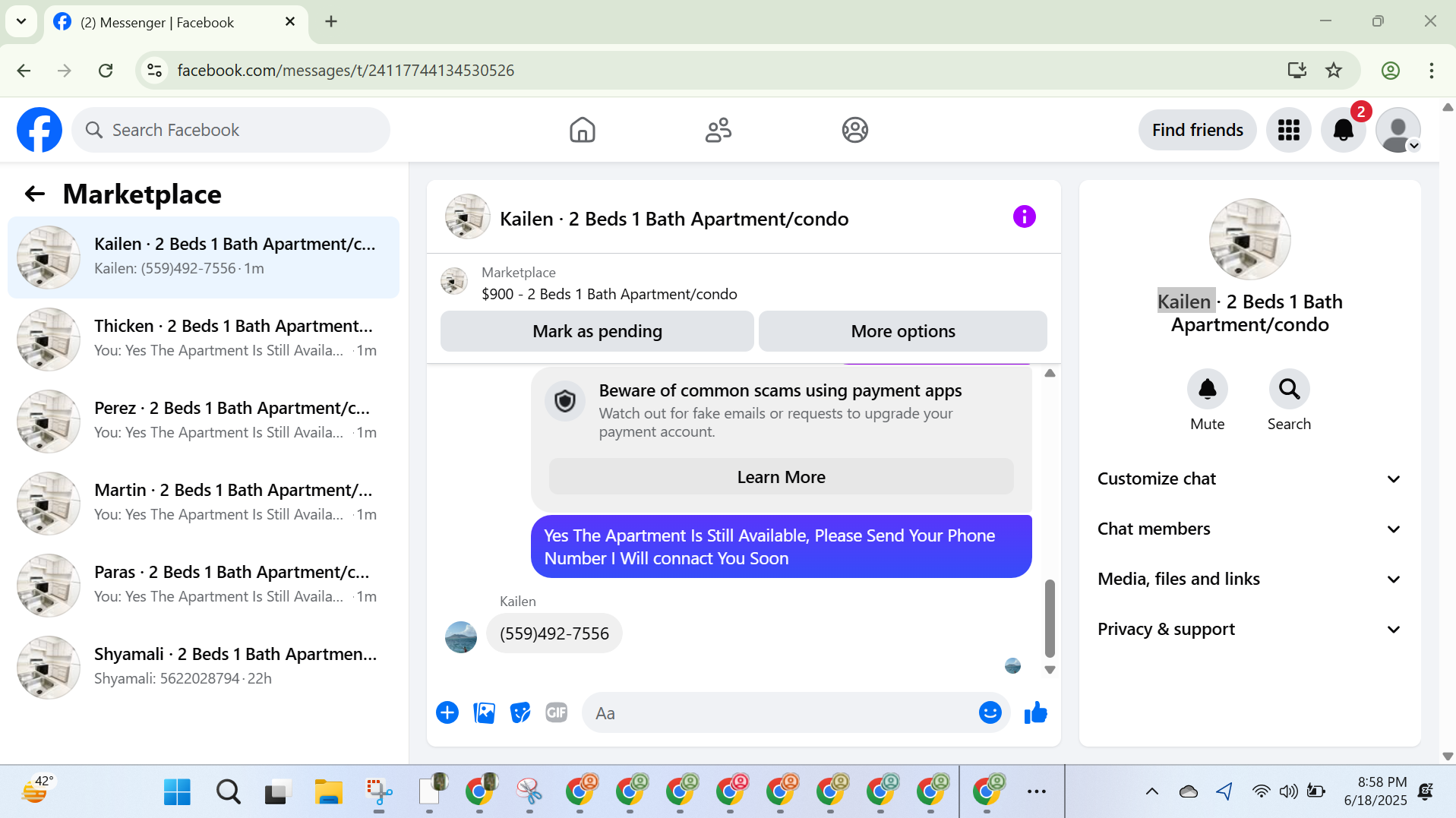Open Notifications bell with 2 alerts
Viewport: 1456px width, 818px height.
[1344, 130]
